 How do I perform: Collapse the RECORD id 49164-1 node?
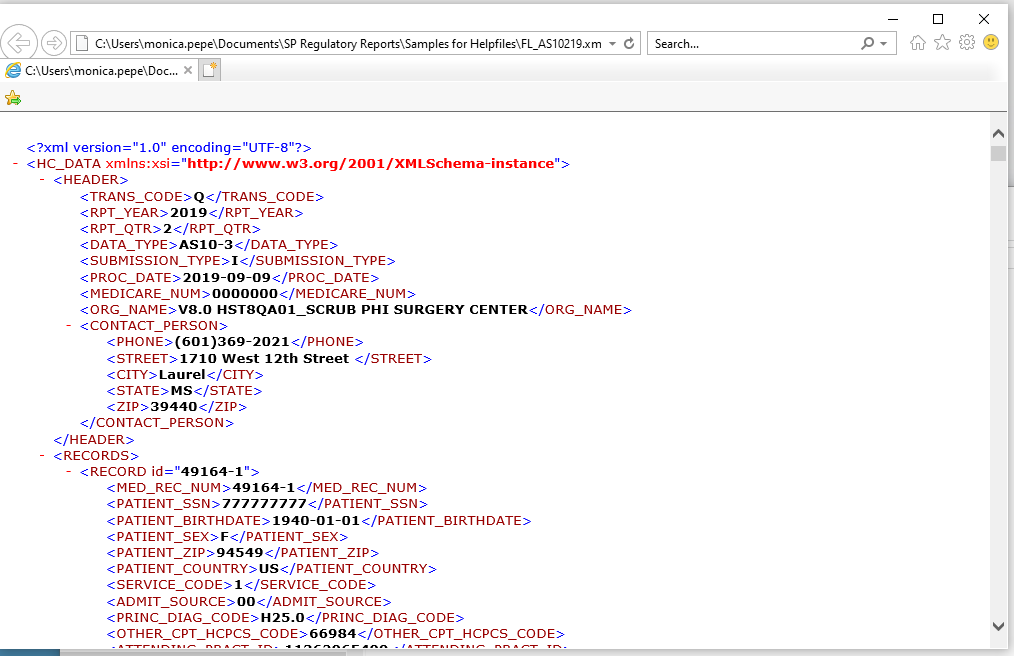click(70, 472)
